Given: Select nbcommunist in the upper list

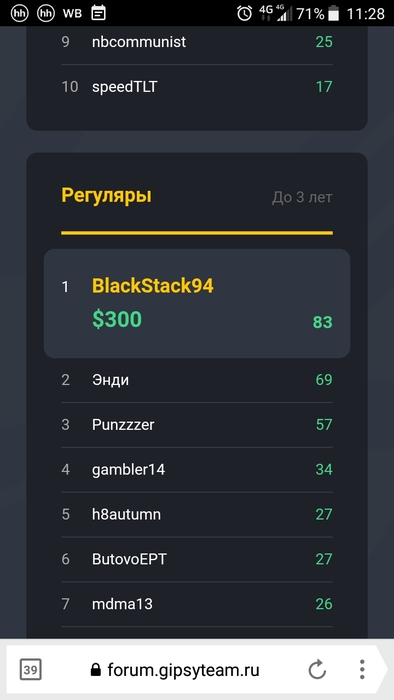Looking at the screenshot, I should pos(197,42).
